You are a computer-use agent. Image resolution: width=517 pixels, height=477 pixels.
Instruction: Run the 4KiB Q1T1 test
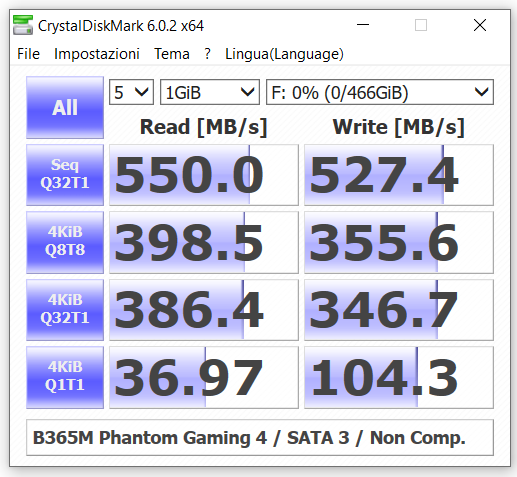click(65, 377)
